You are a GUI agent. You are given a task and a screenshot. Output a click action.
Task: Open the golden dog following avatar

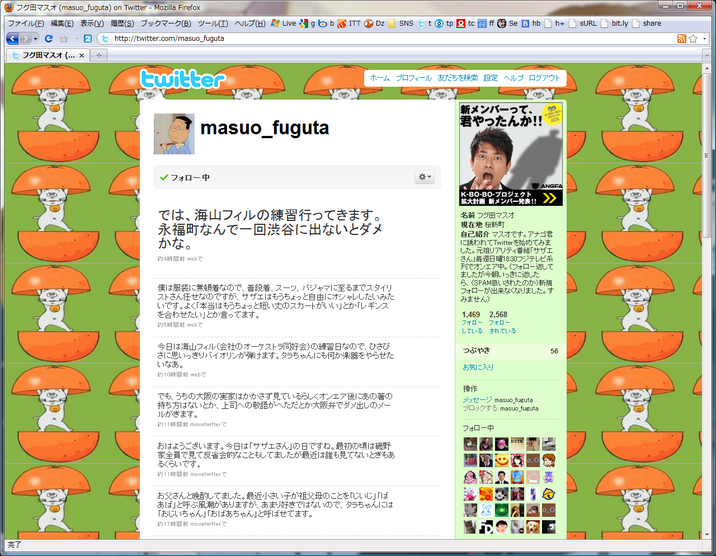(x=532, y=527)
